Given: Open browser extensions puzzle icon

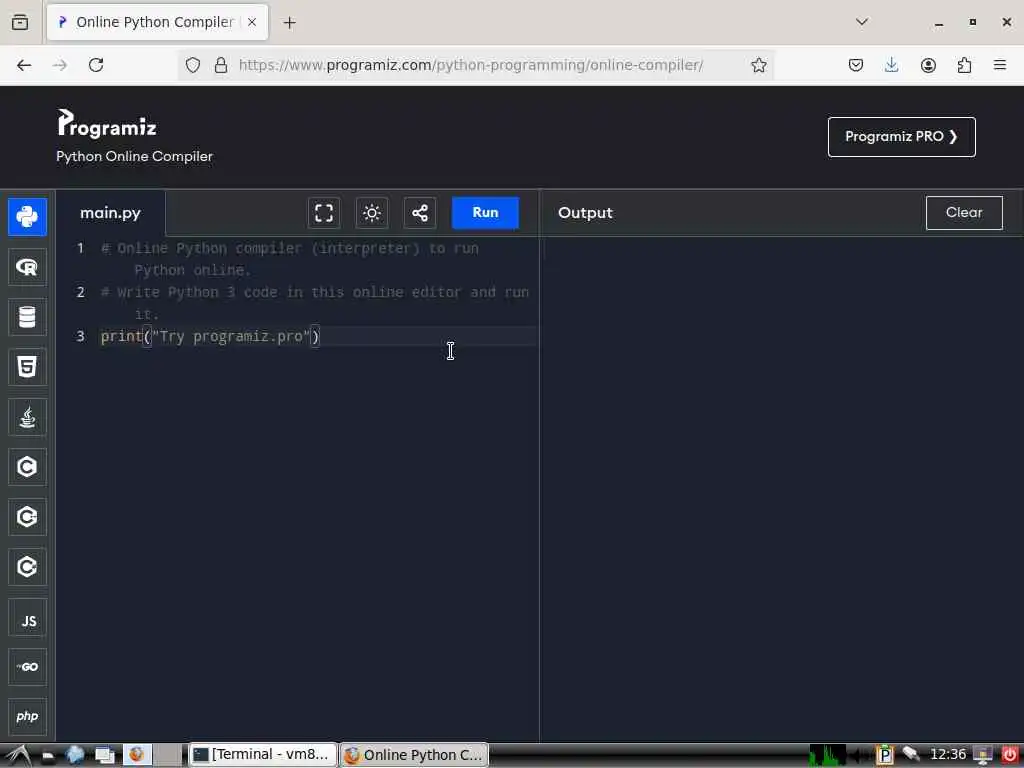Looking at the screenshot, I should (964, 65).
